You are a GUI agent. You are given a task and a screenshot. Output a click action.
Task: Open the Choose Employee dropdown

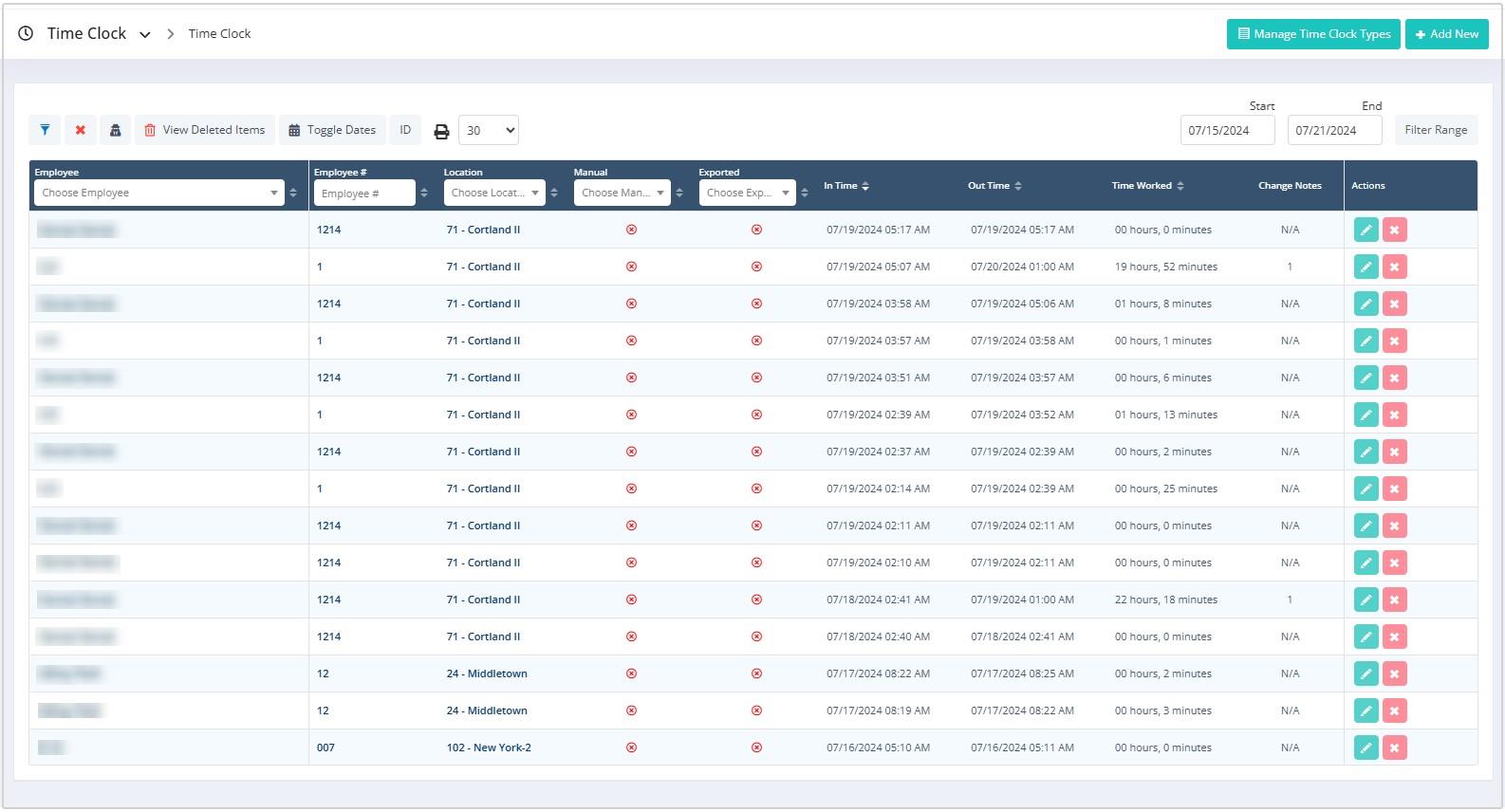[x=158, y=193]
